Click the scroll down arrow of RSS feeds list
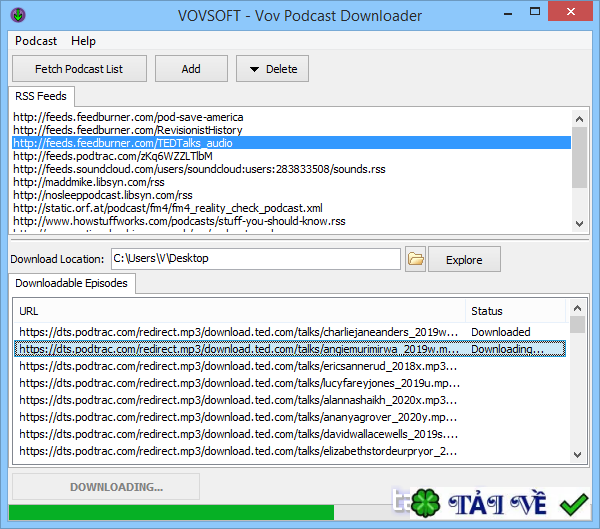This screenshot has width=600, height=529. pos(579,224)
